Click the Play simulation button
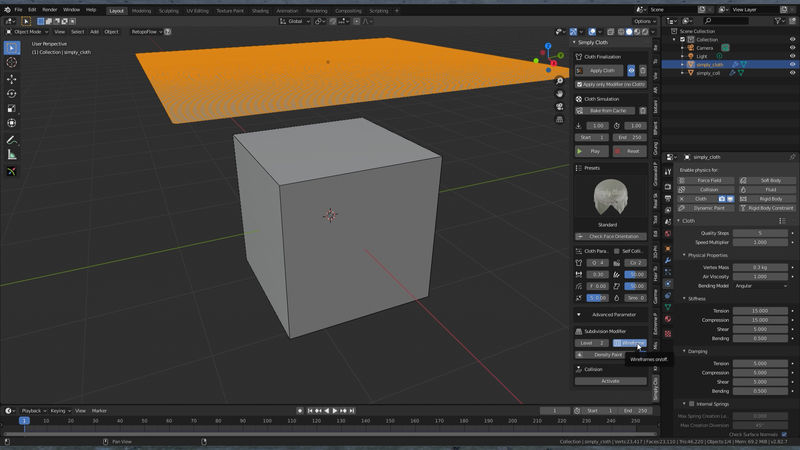This screenshot has width=800, height=450. [592, 151]
